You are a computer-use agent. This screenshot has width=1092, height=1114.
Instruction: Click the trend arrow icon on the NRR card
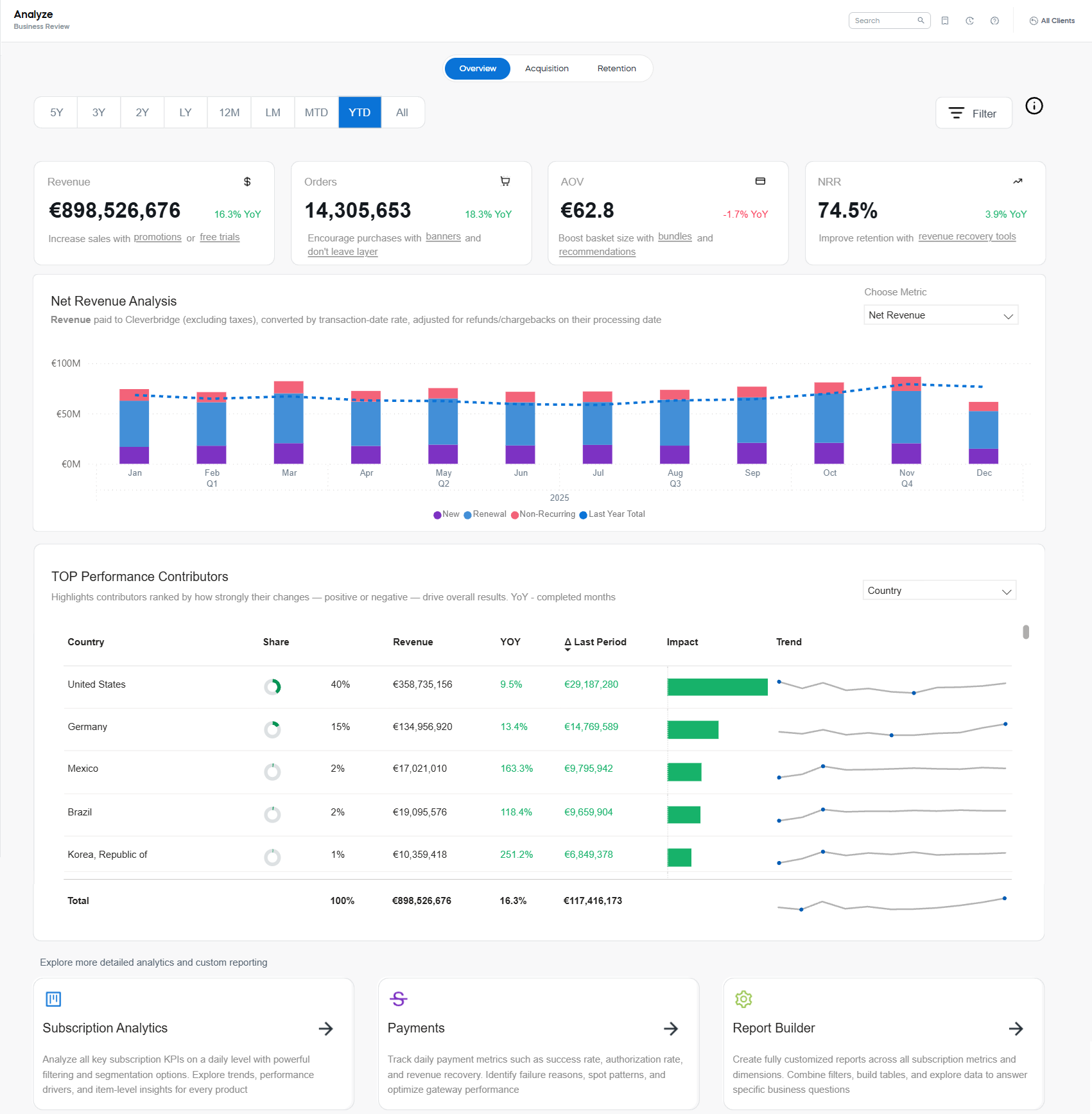[x=1018, y=181]
